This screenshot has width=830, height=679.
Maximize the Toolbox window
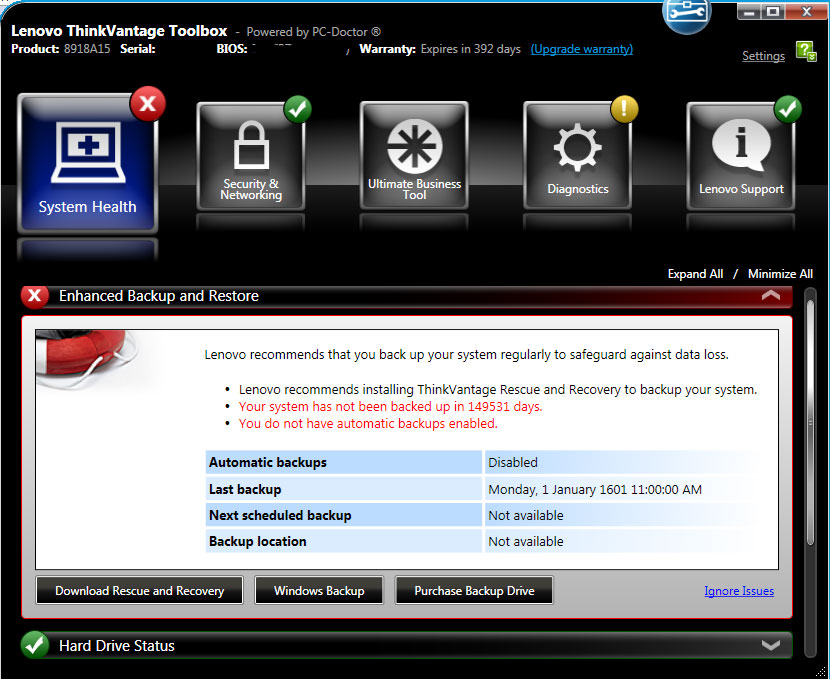[x=773, y=11]
